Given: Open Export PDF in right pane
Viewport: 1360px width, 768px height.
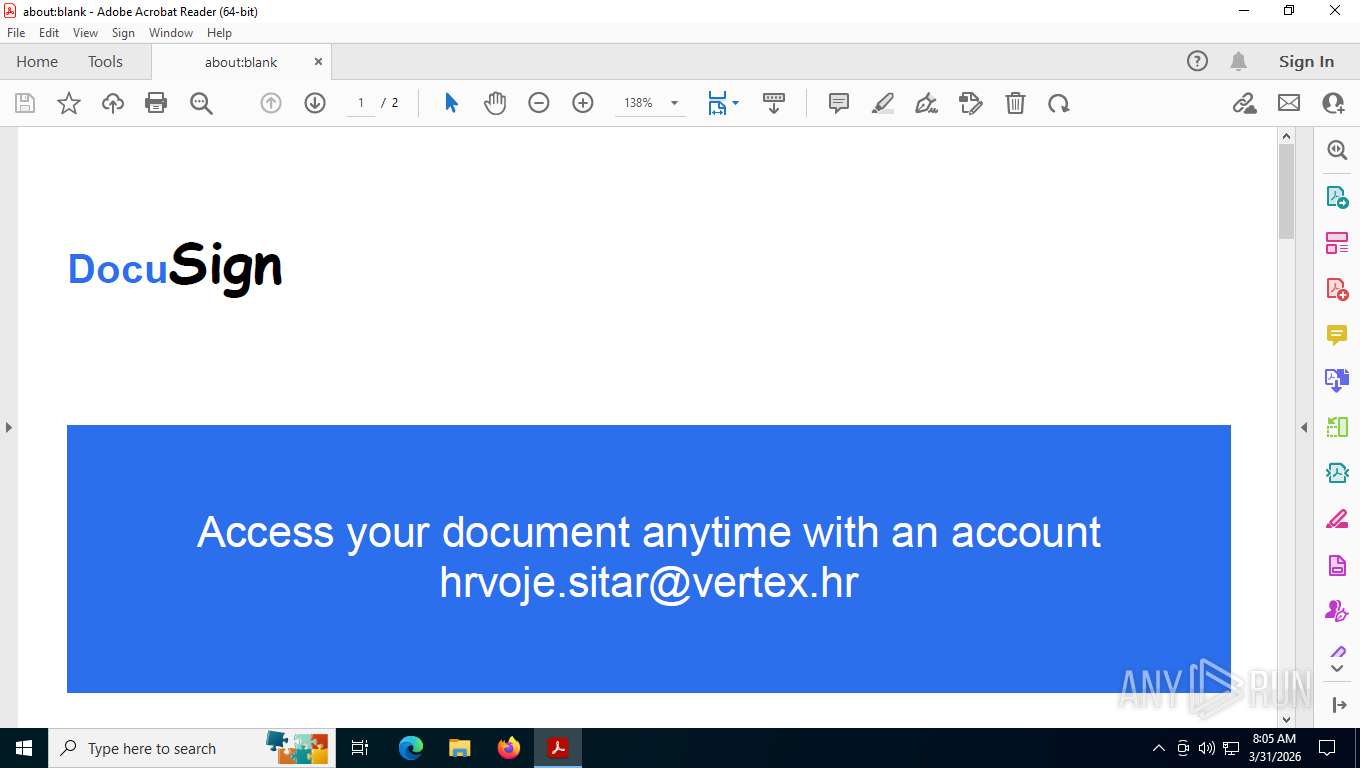Looking at the screenshot, I should [x=1337, y=196].
